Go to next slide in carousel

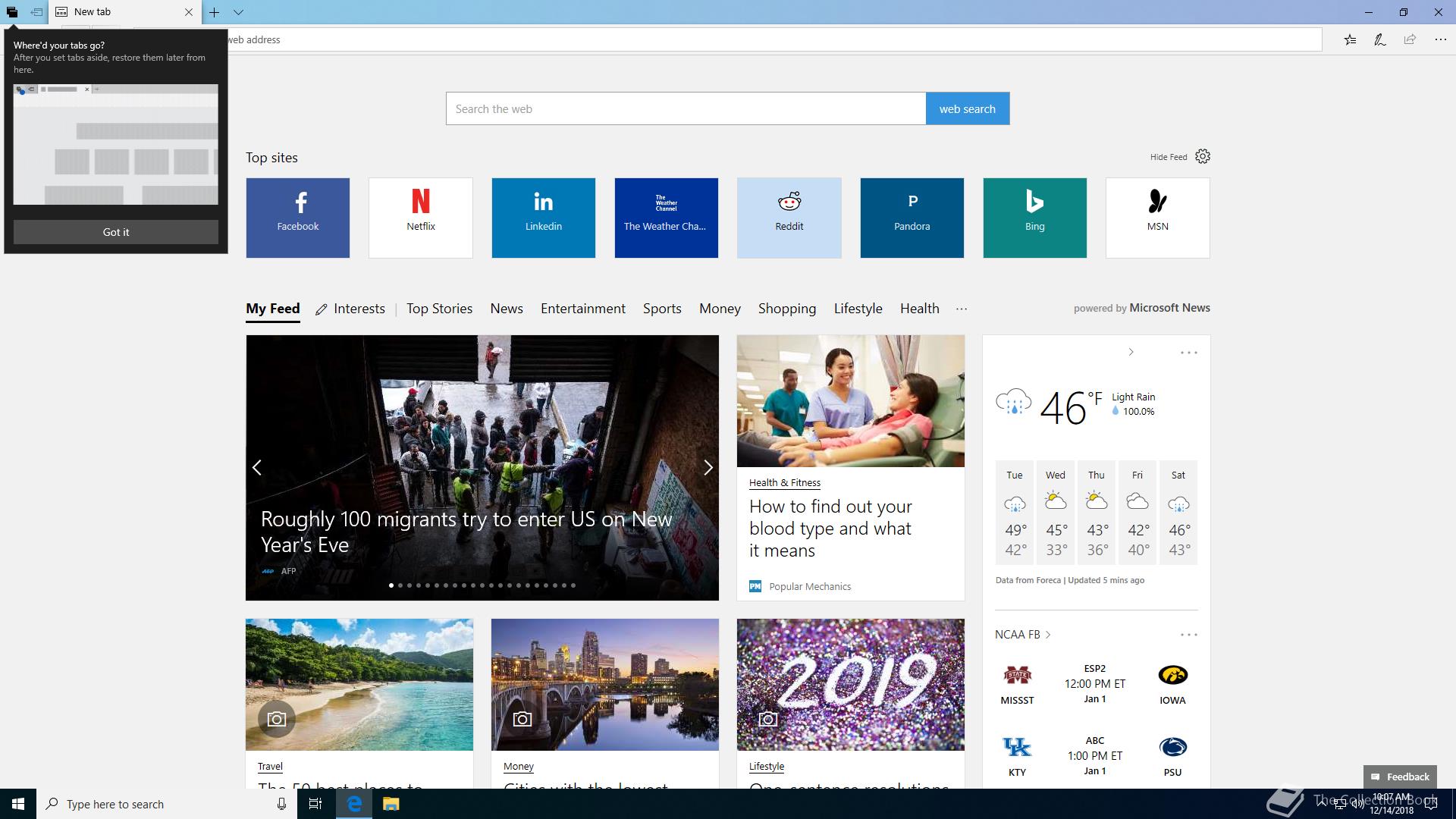coord(708,467)
